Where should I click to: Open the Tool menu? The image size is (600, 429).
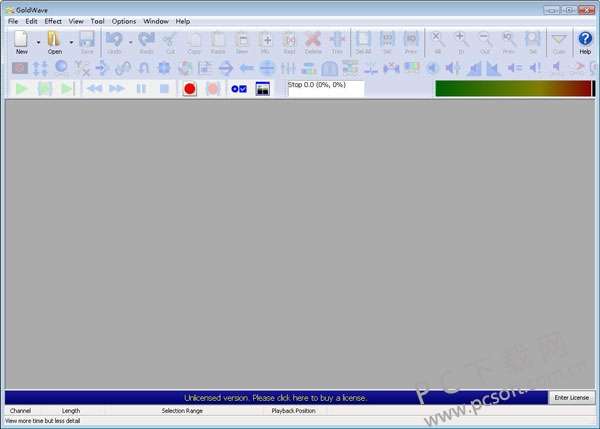97,21
